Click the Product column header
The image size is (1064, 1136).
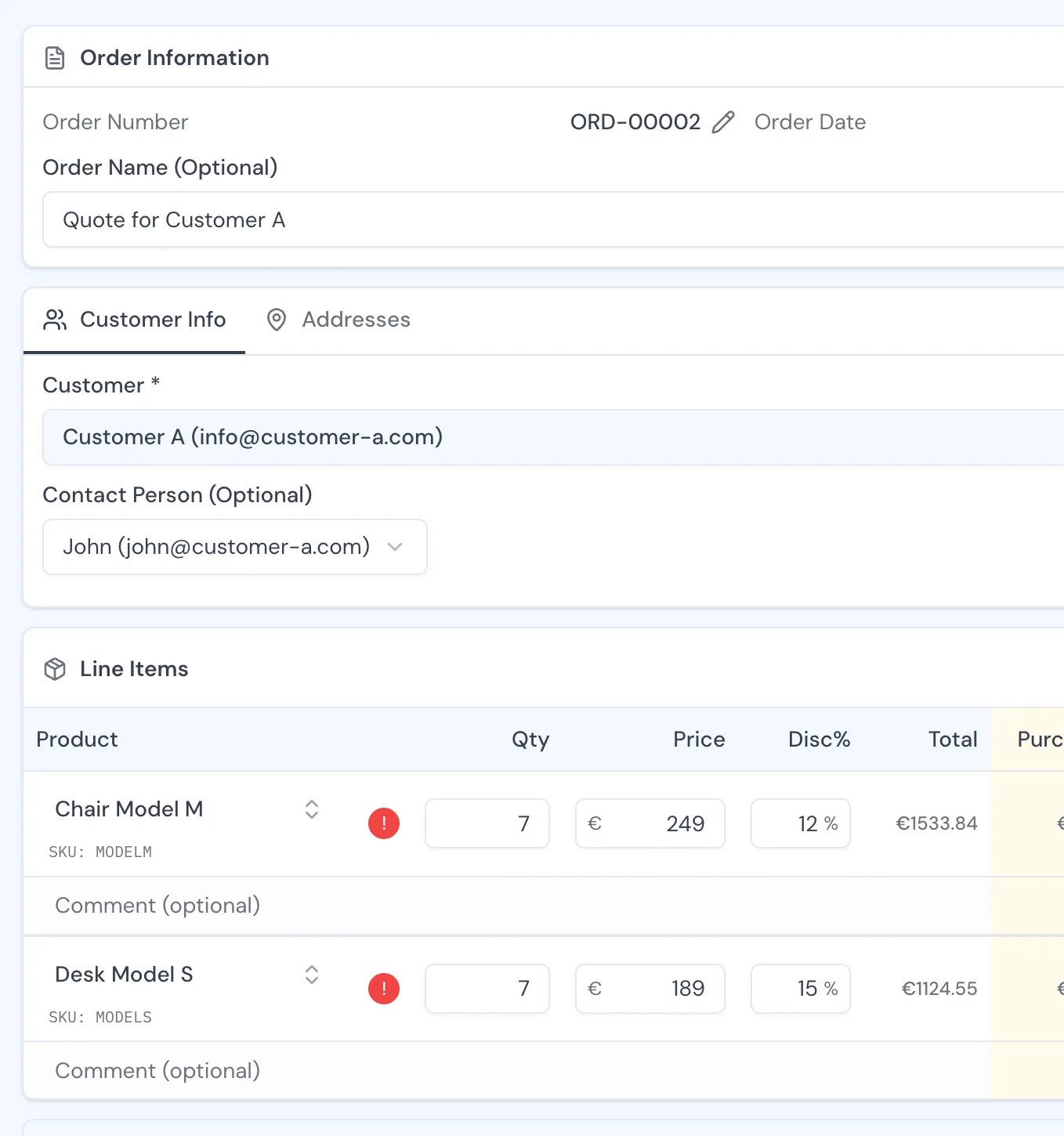(77, 740)
